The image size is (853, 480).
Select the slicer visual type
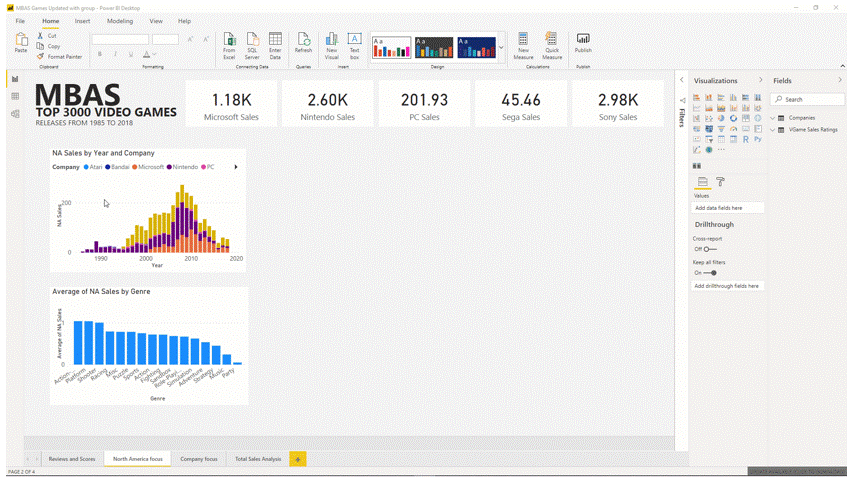coord(709,139)
